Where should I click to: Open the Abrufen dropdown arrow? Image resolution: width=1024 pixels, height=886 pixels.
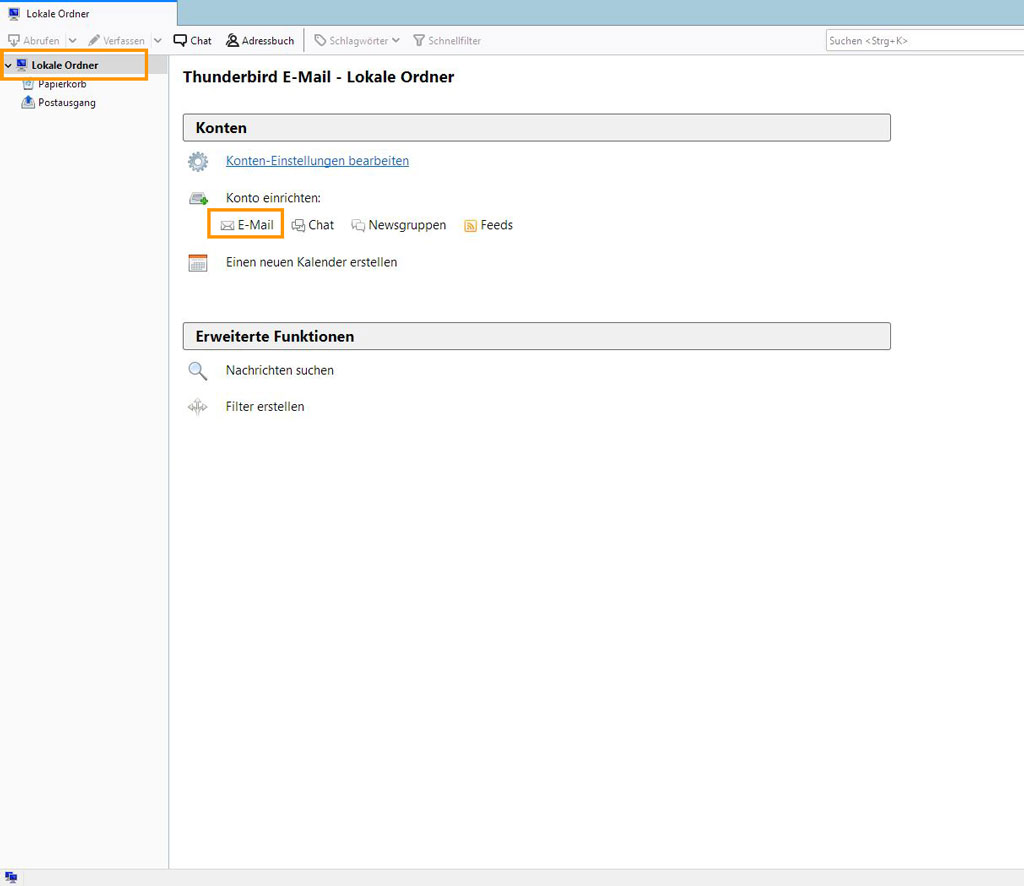[x=72, y=40]
